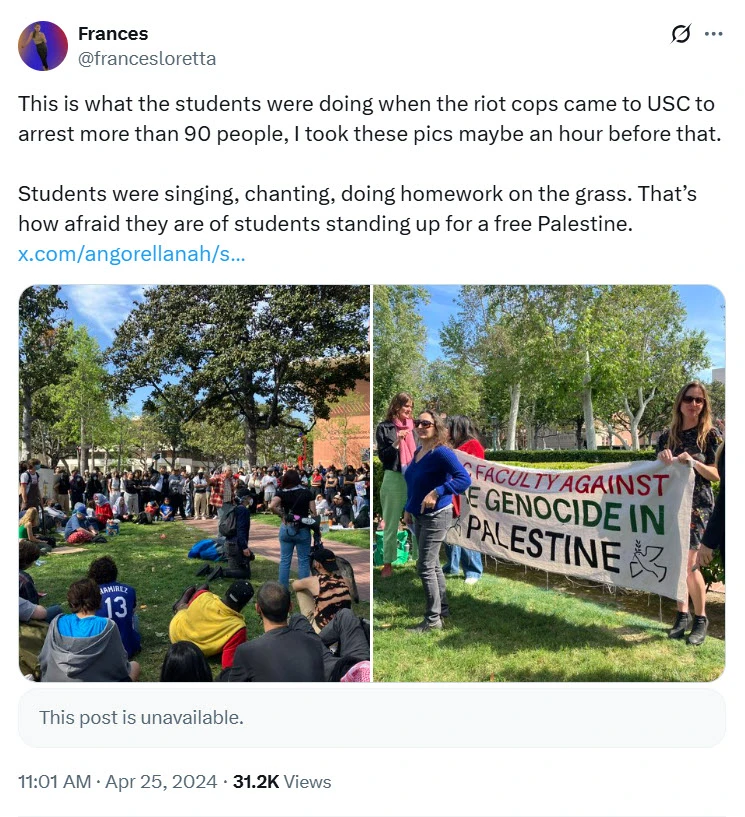Open left photo of students on grass

194,483
